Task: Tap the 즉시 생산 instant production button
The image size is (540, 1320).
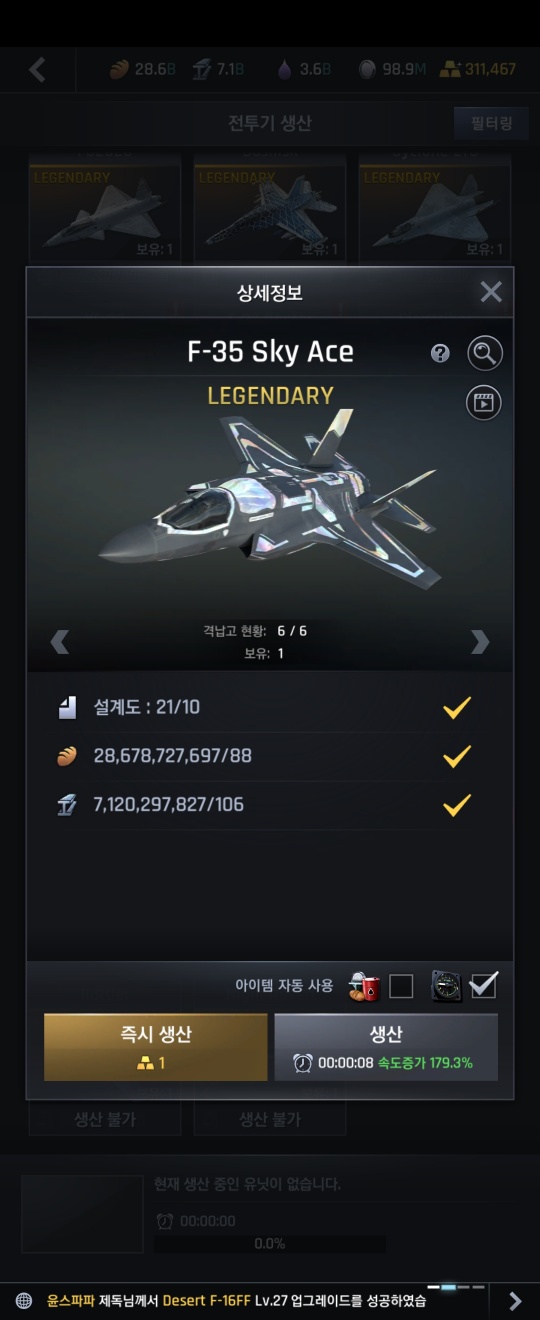Action: coord(156,1047)
